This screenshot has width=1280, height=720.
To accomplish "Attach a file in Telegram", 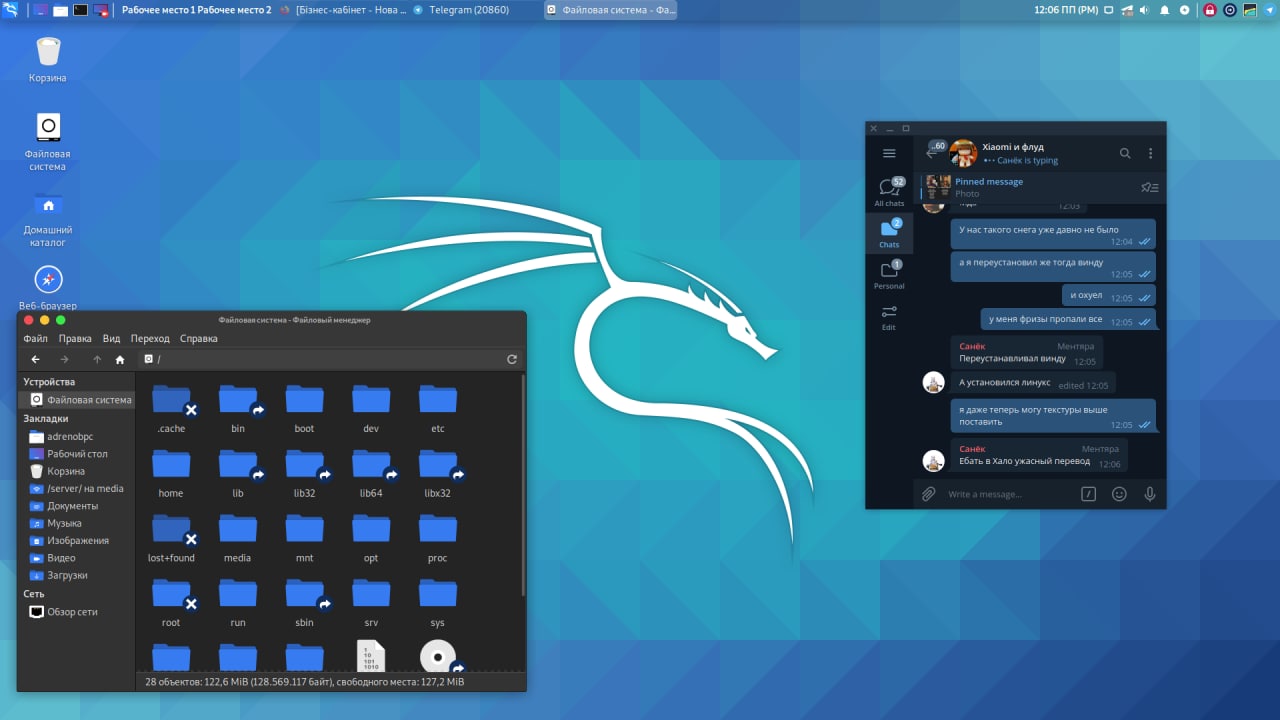I will 928,494.
